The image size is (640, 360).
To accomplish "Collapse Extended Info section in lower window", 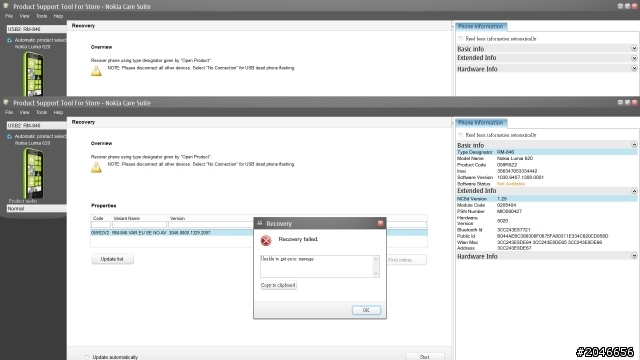I will (x=634, y=191).
